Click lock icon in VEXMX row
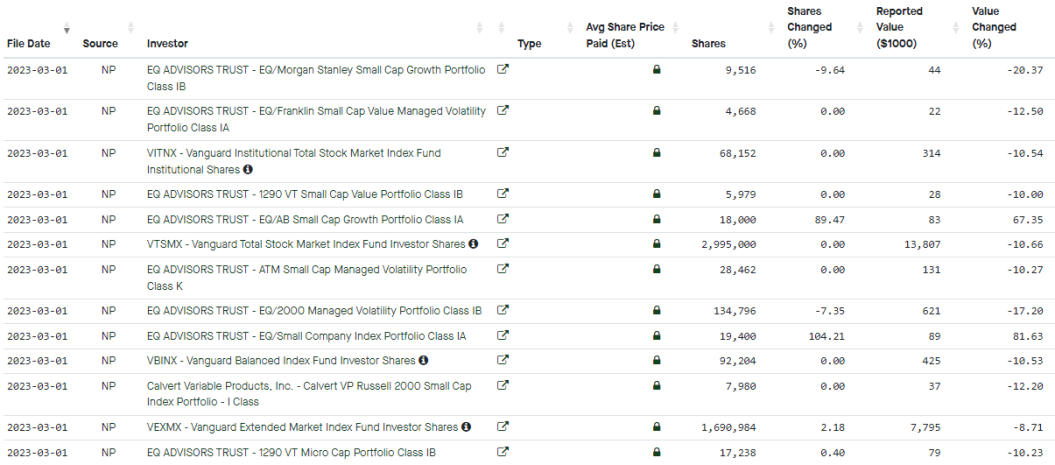The width and height of the screenshot is (1055, 465). [x=657, y=427]
